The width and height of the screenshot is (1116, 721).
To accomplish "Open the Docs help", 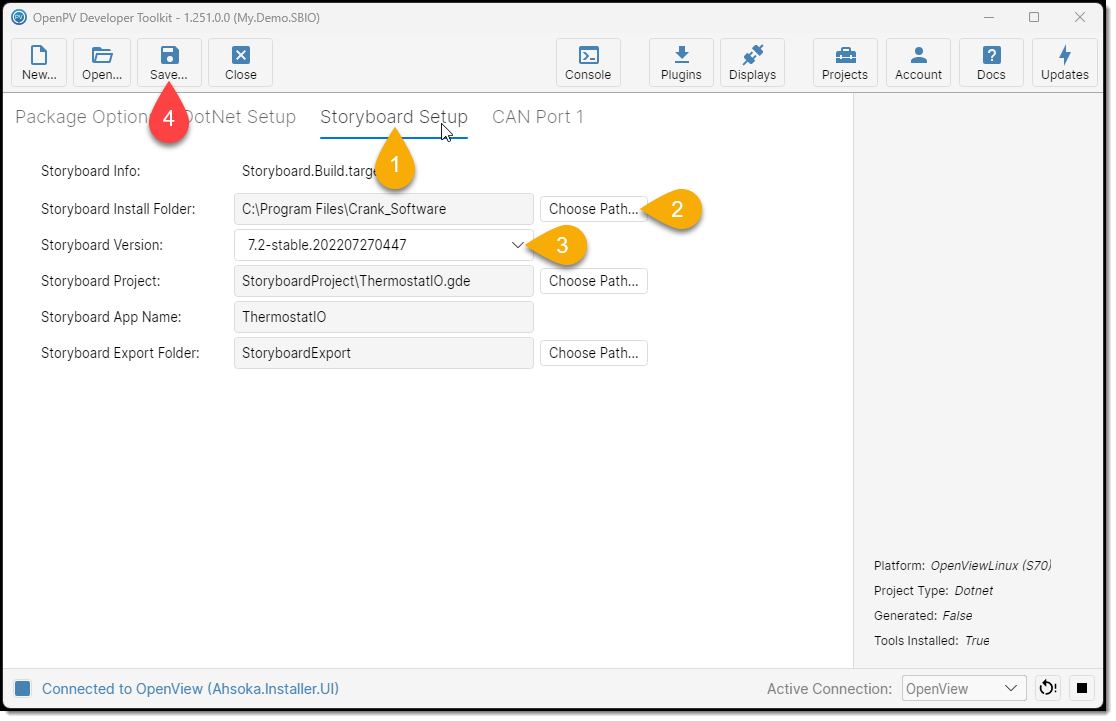I will 991,63.
